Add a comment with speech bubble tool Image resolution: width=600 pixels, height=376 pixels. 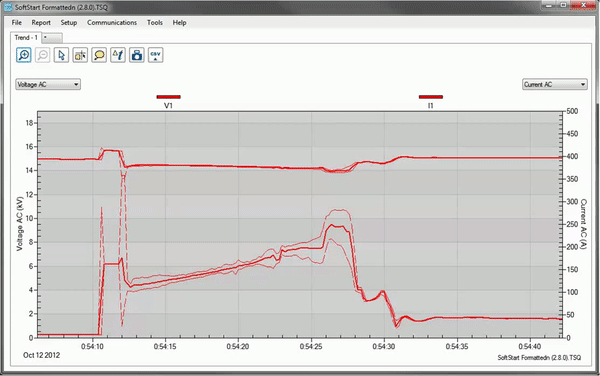[x=99, y=55]
